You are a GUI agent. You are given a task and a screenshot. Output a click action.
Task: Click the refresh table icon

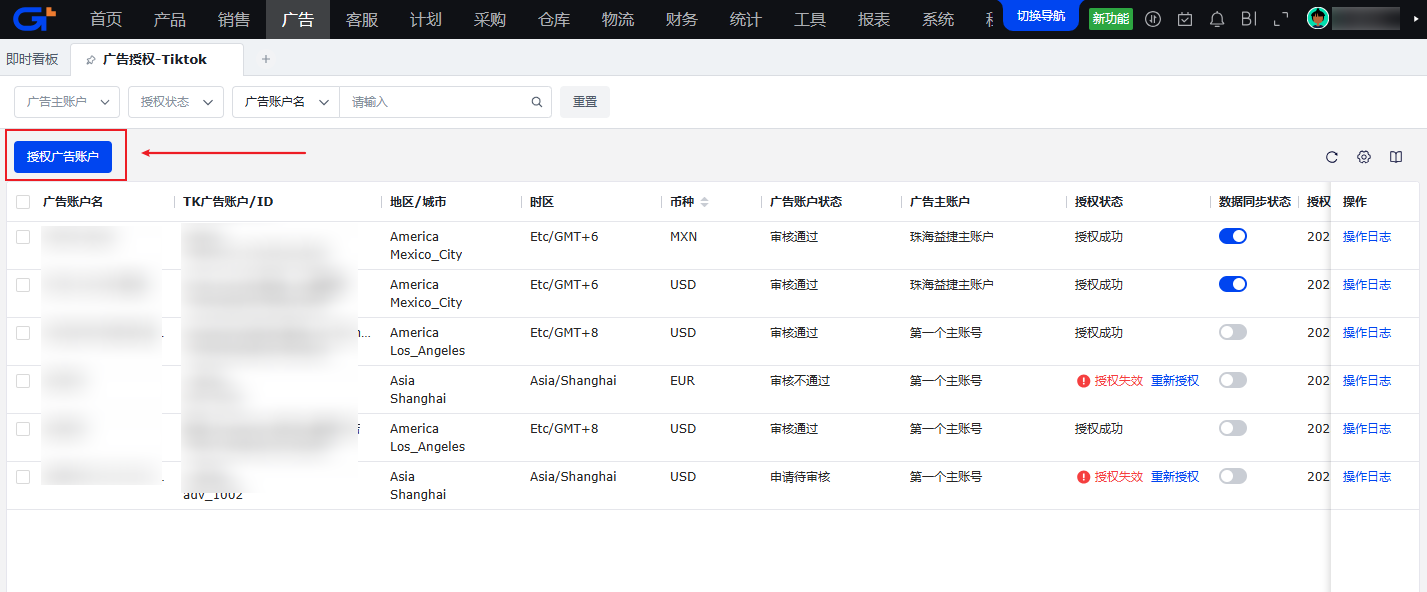coord(1332,157)
